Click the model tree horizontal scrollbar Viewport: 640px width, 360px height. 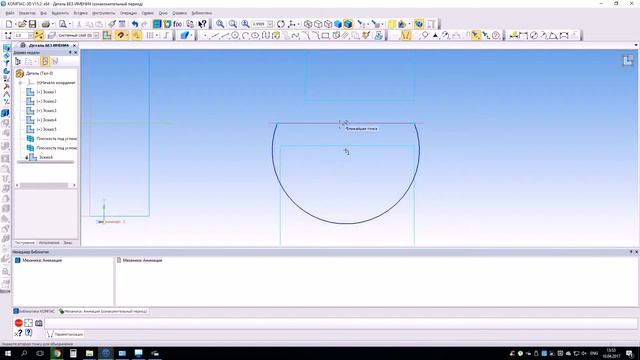tap(44, 186)
